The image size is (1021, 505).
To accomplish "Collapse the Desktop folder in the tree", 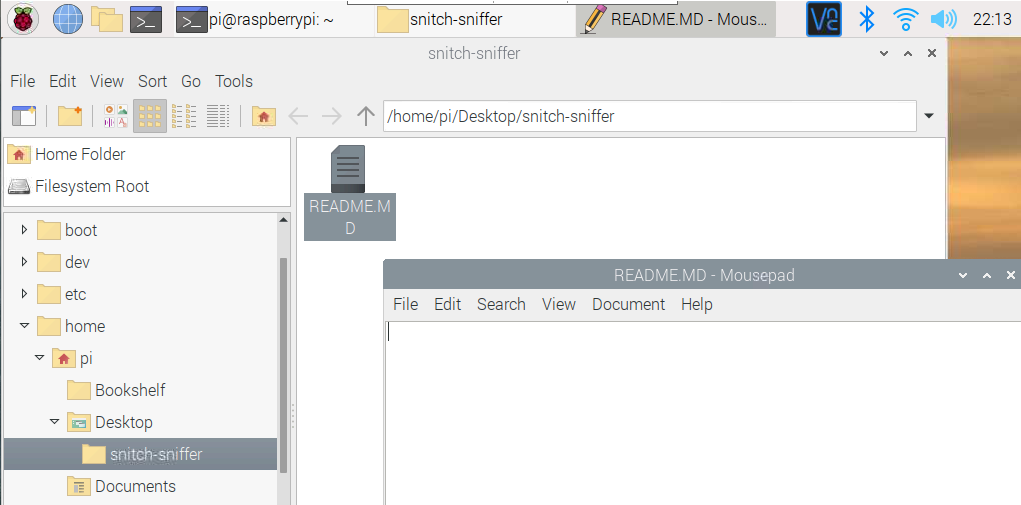I will 55,422.
